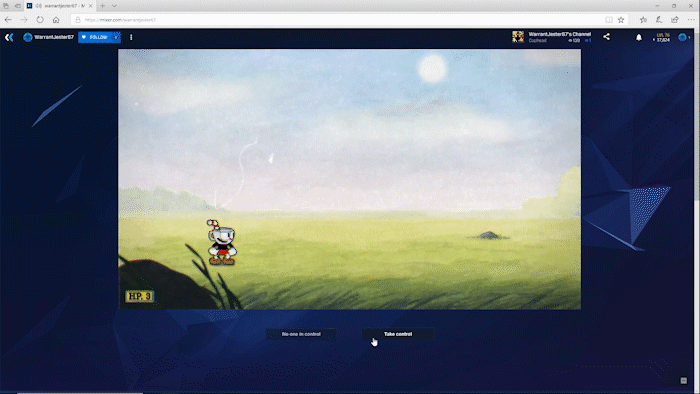Collapse sidebar with double chevron icon

9,37
